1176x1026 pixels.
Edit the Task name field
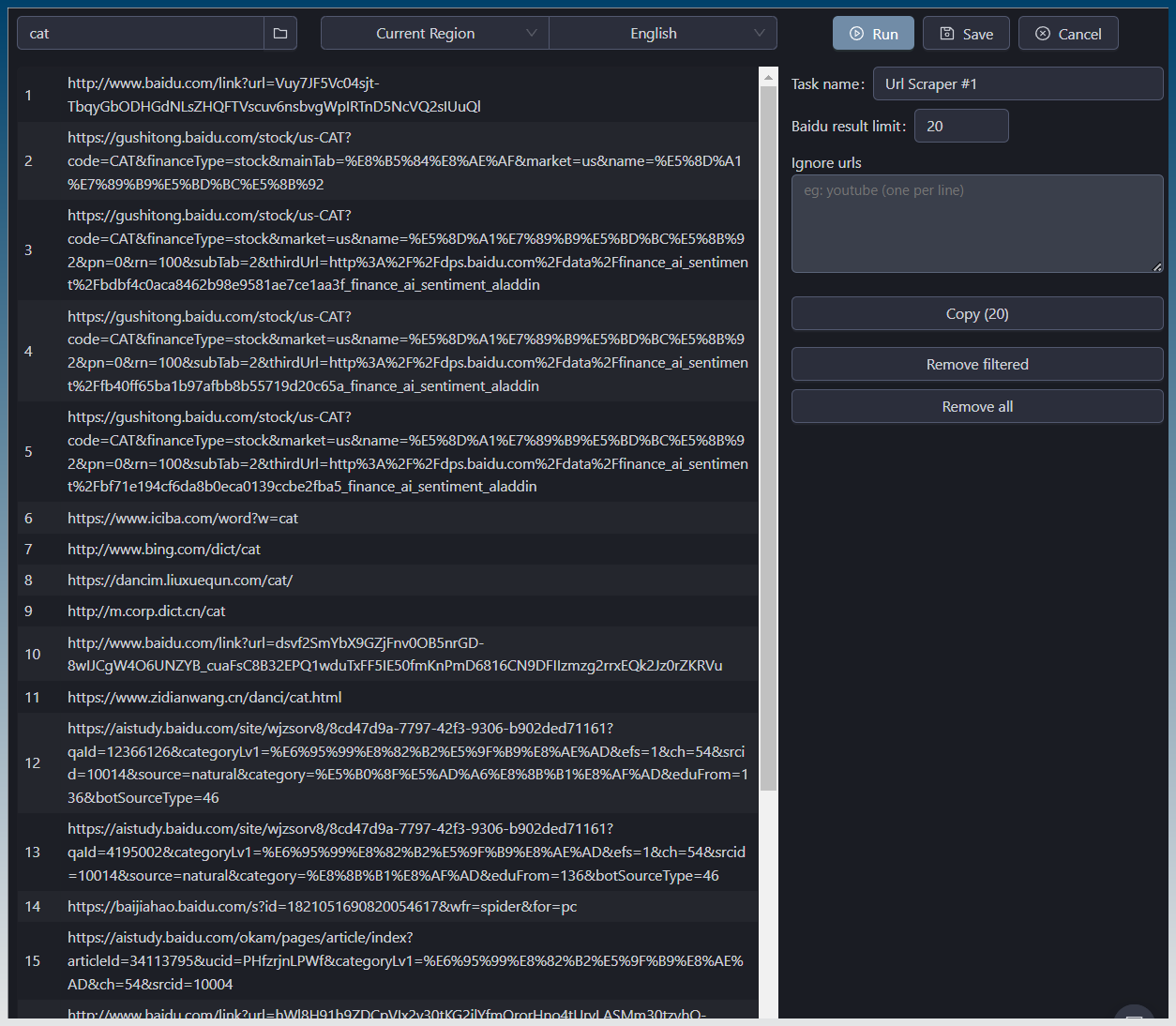(x=1017, y=84)
